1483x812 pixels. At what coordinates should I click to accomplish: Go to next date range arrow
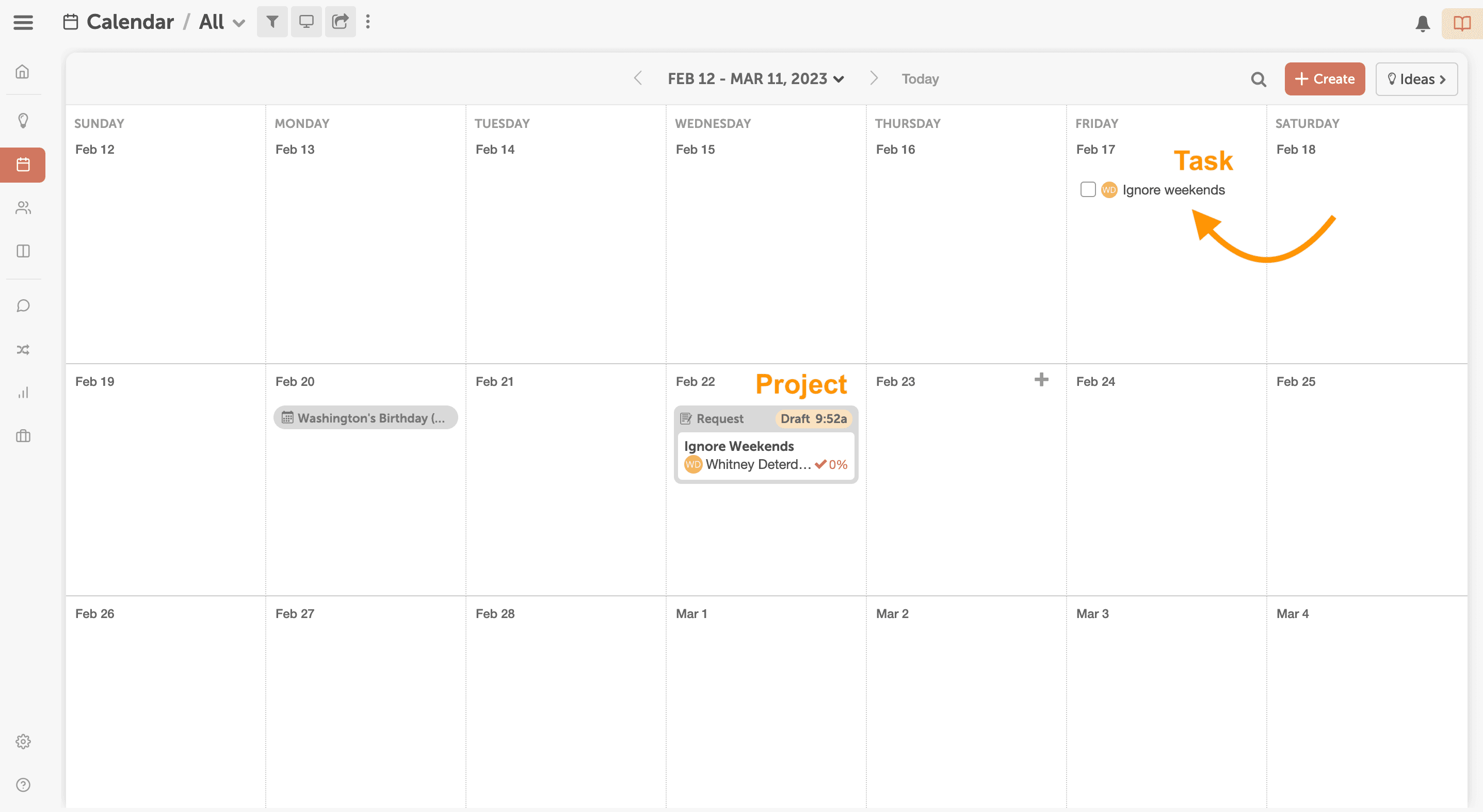[873, 78]
